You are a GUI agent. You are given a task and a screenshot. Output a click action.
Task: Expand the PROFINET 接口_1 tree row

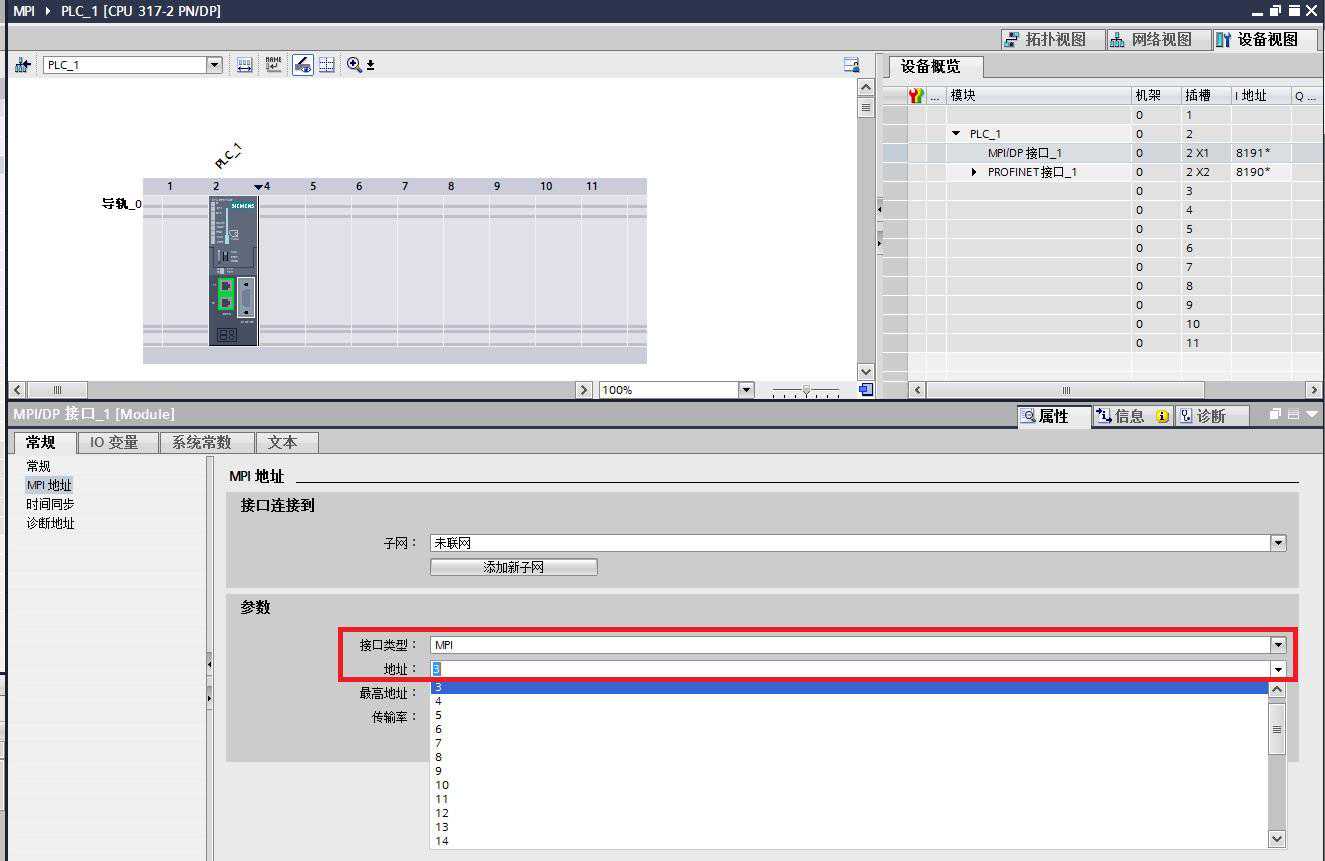click(x=976, y=172)
